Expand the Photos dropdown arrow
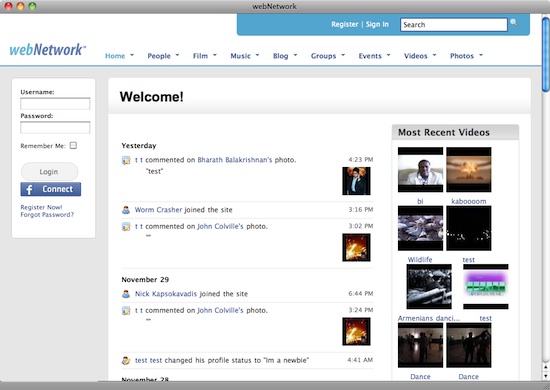Viewport: 550px width, 390px height. tap(481, 55)
